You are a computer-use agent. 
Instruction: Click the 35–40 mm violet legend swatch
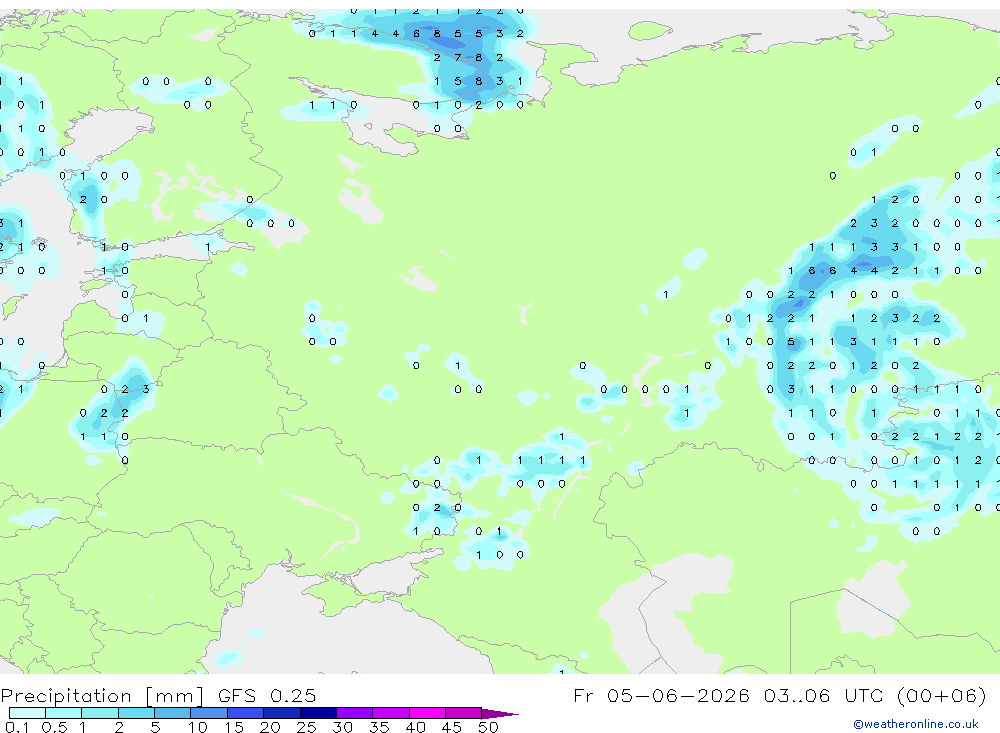[x=391, y=713]
